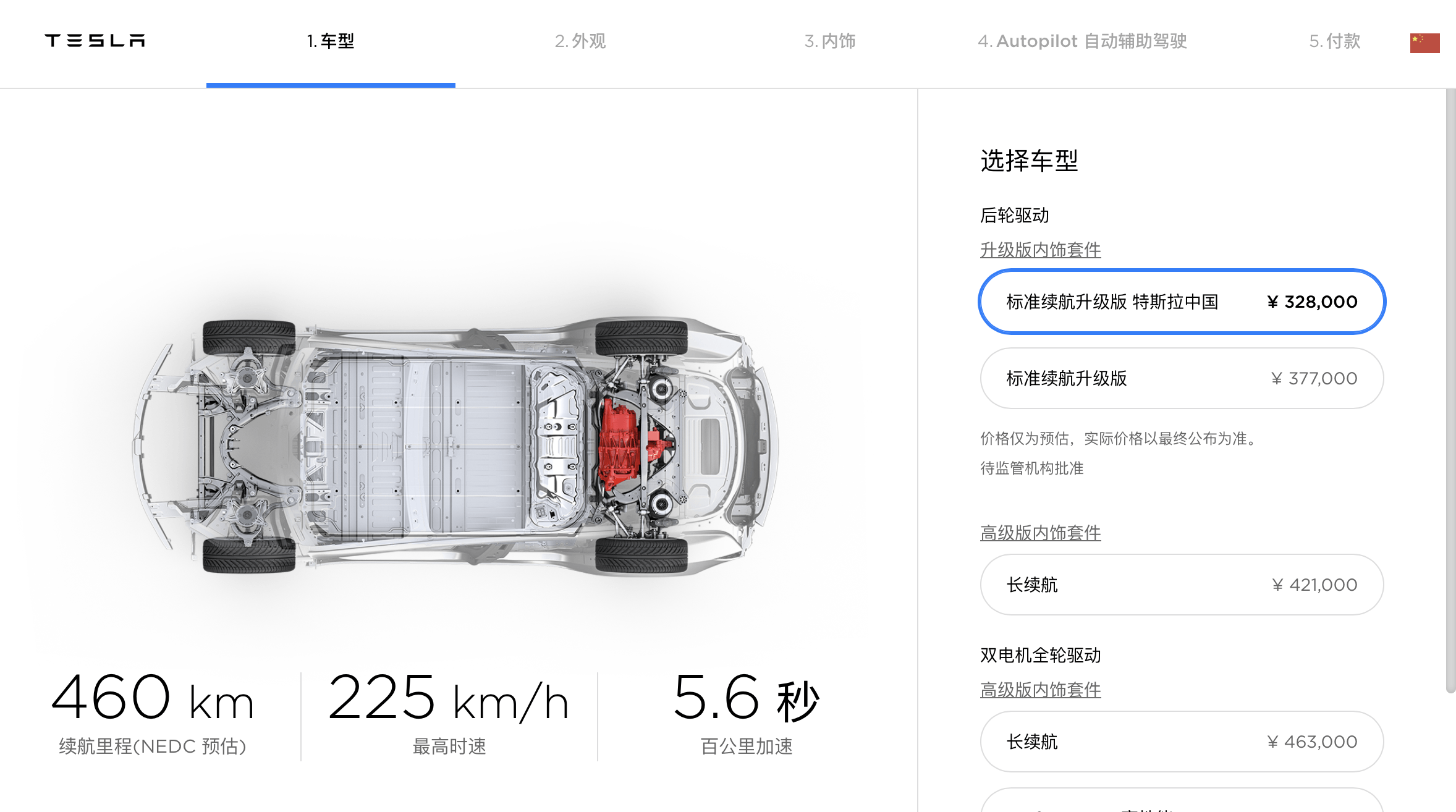Click the vertical scrollbar on the right
The width and height of the screenshot is (1456, 812).
1450,391
